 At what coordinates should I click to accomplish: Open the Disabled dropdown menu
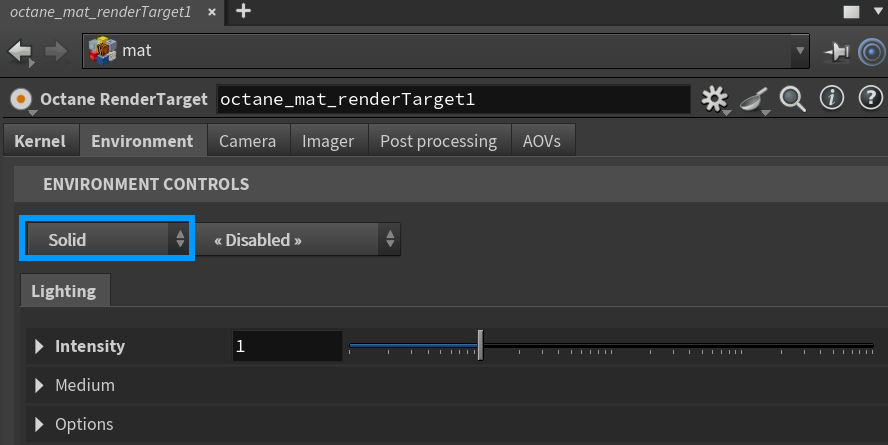[297, 240]
